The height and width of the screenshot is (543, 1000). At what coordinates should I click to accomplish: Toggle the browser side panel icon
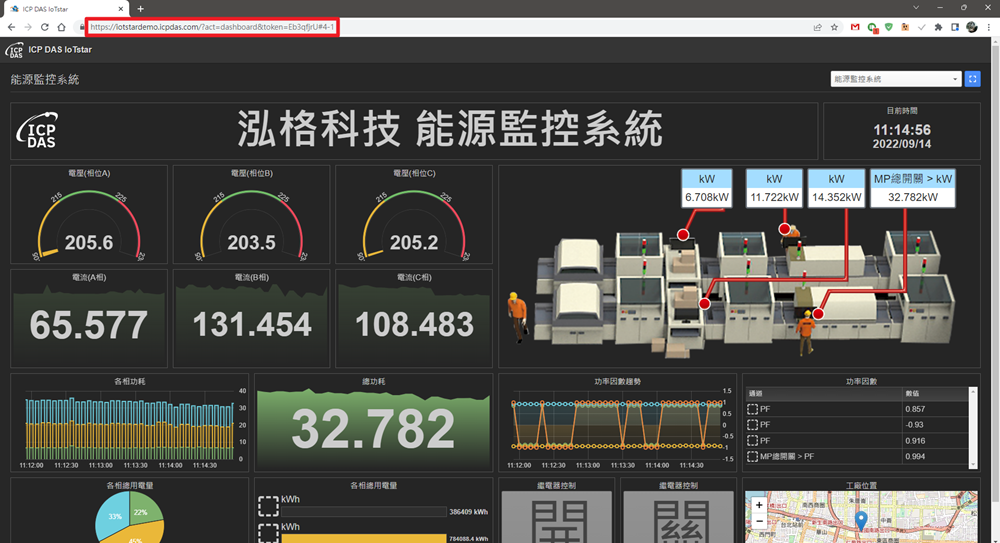(x=955, y=27)
